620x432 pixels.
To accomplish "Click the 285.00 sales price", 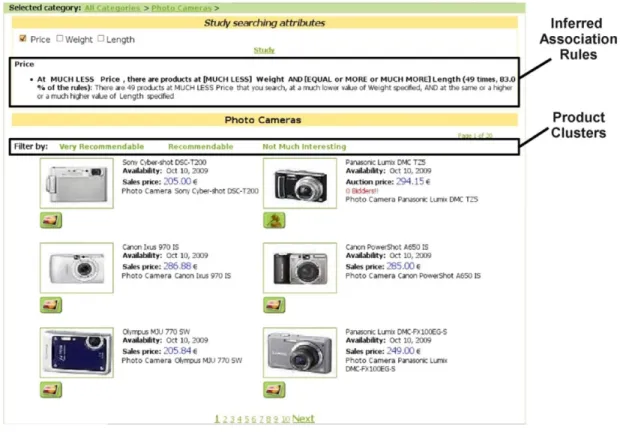I will pyautogui.click(x=401, y=266).
